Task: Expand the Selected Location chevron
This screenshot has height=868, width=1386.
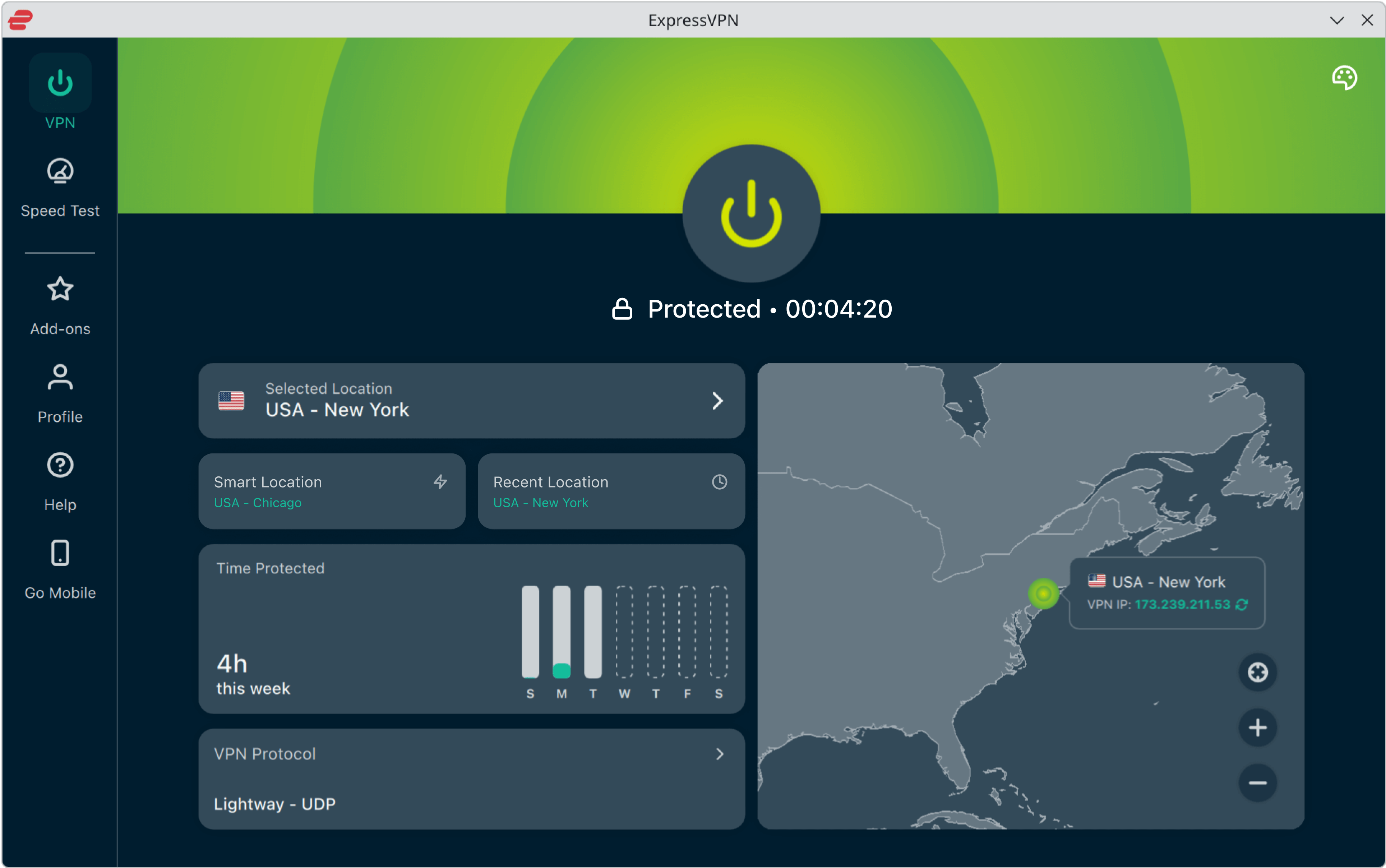Action: (x=717, y=401)
